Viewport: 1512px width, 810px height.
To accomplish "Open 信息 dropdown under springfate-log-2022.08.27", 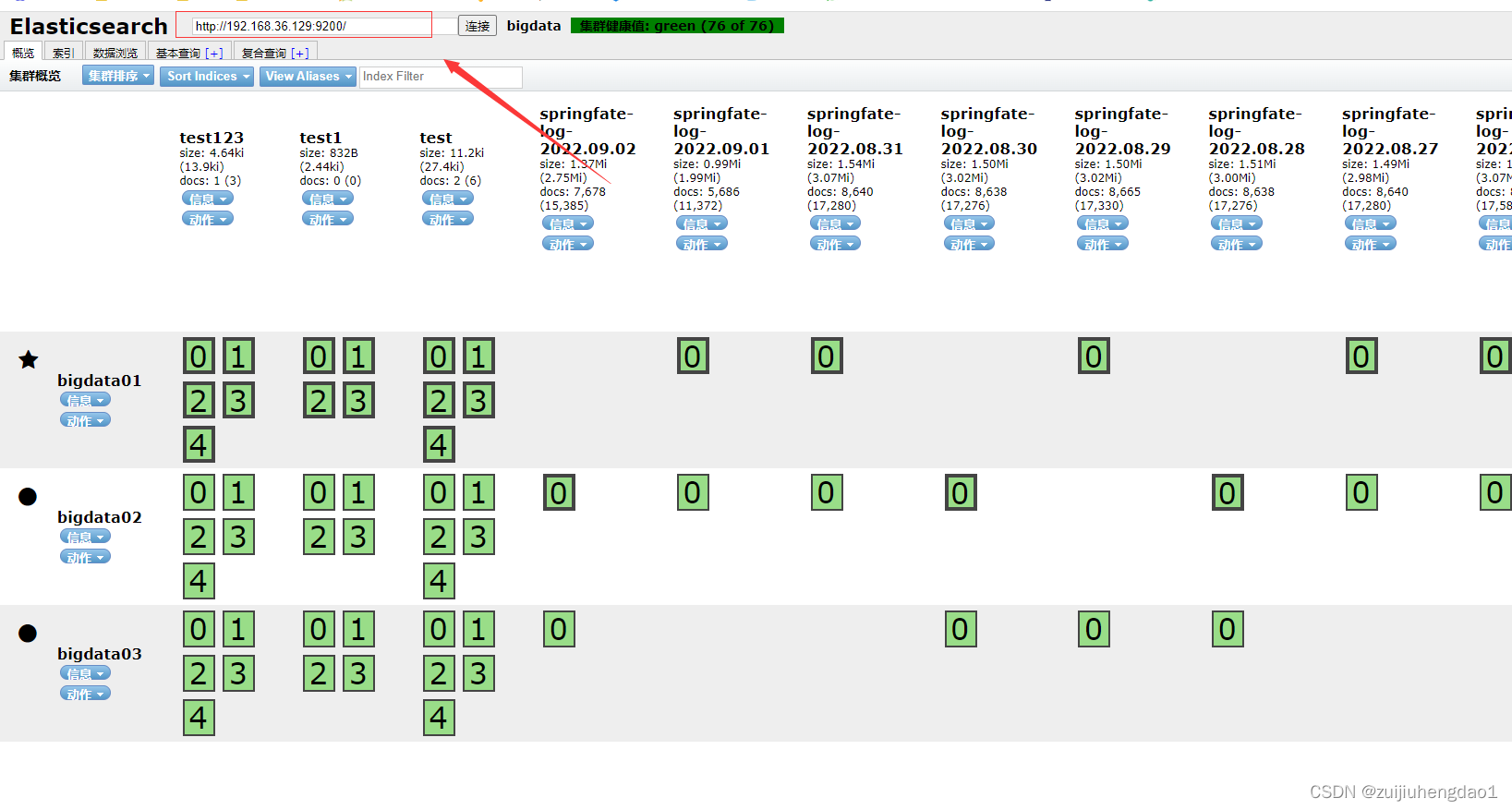I will (x=1371, y=224).
